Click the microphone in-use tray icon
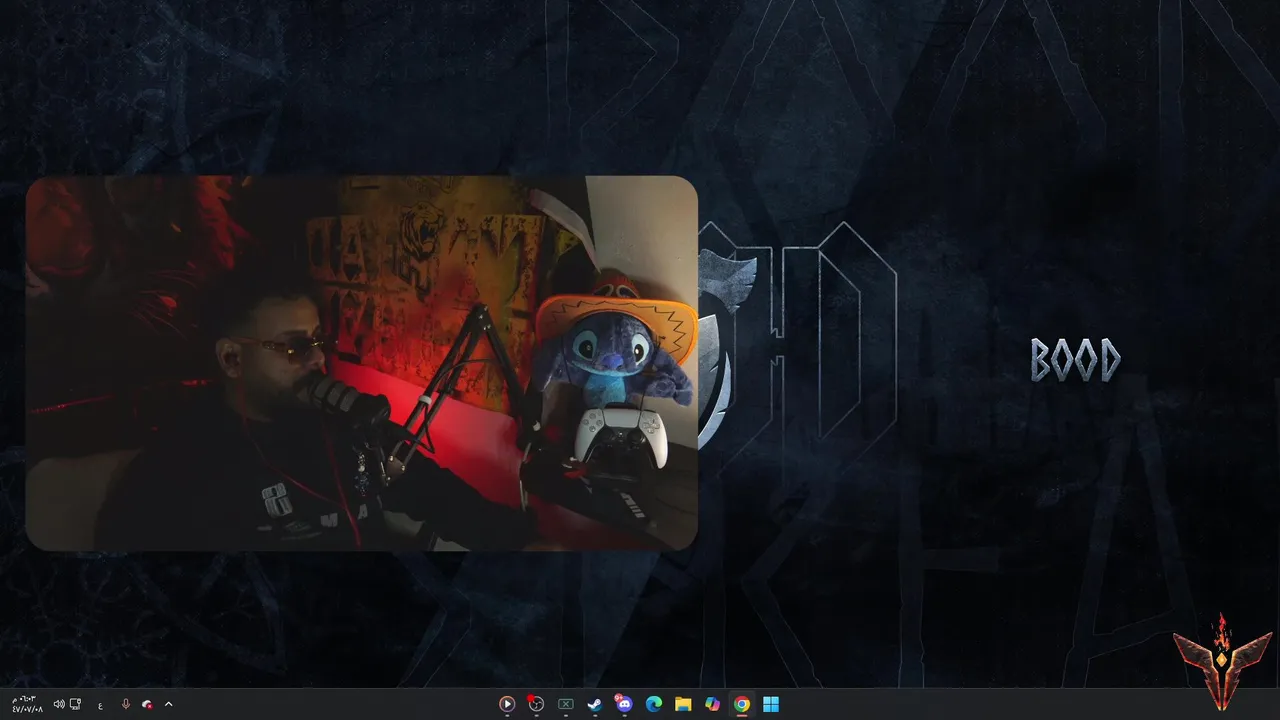The height and width of the screenshot is (720, 1280). pos(125,704)
